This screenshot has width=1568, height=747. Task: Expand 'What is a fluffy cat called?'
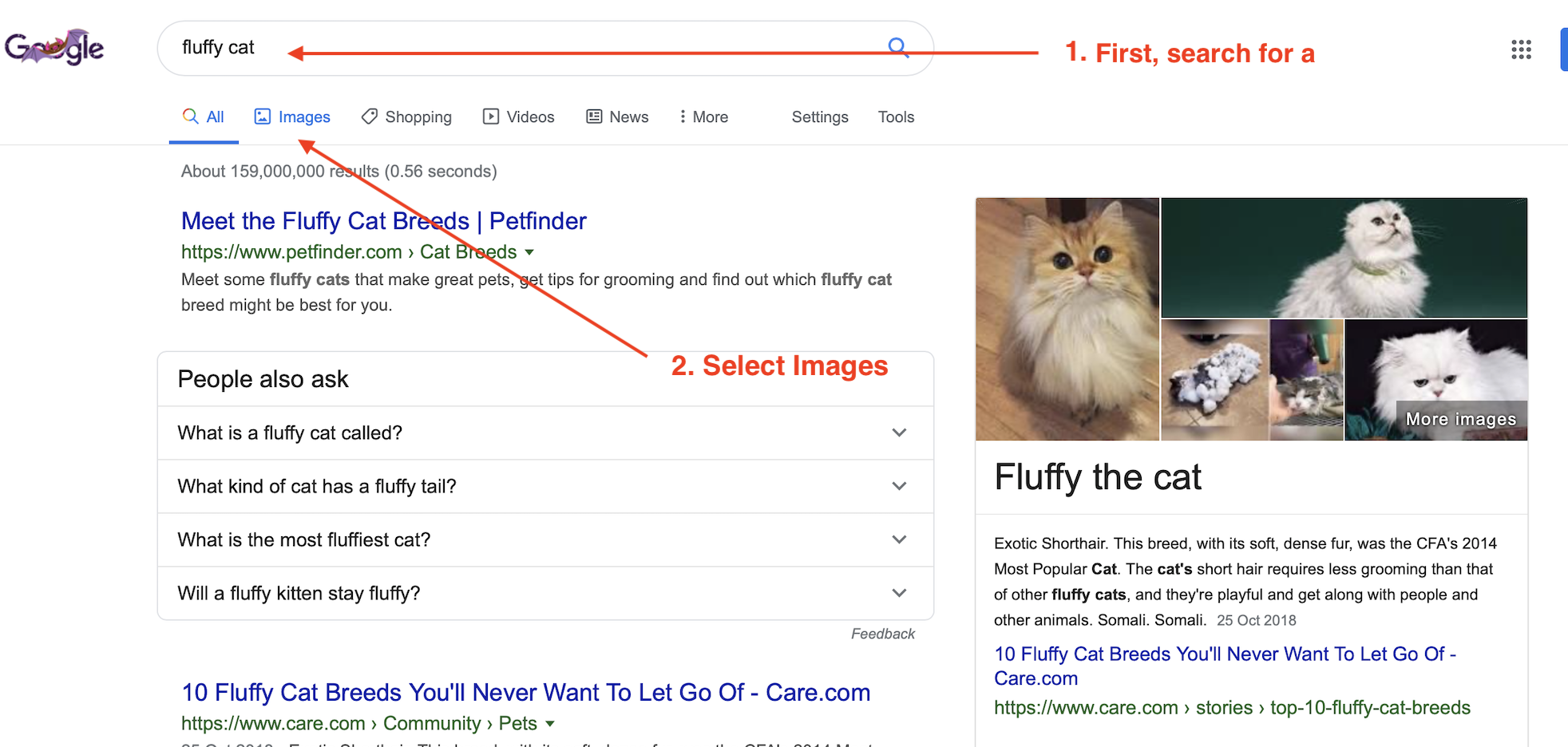545,433
